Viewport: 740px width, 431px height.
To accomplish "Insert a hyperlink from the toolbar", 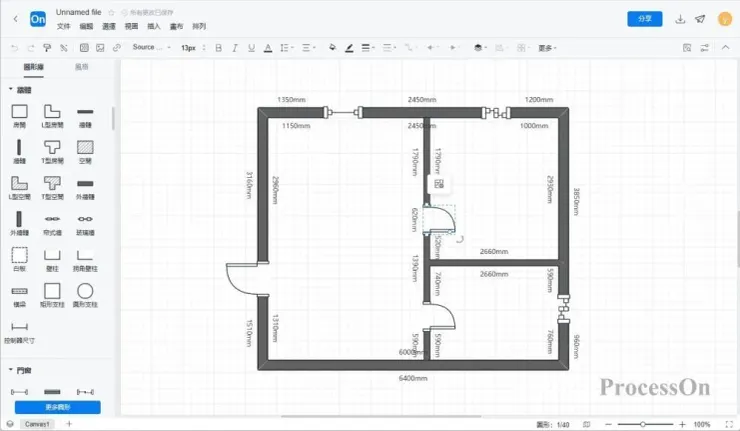I will click(117, 48).
